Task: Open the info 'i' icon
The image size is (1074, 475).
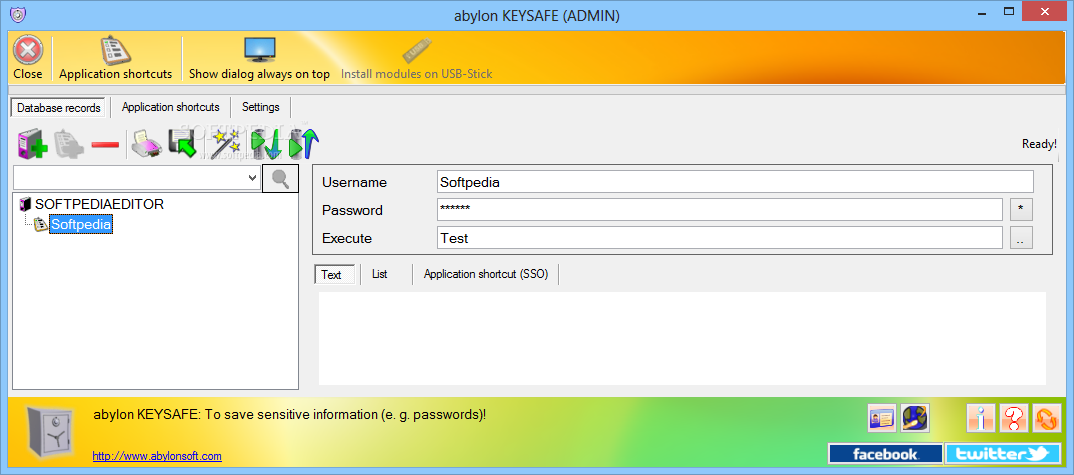Action: click(981, 417)
